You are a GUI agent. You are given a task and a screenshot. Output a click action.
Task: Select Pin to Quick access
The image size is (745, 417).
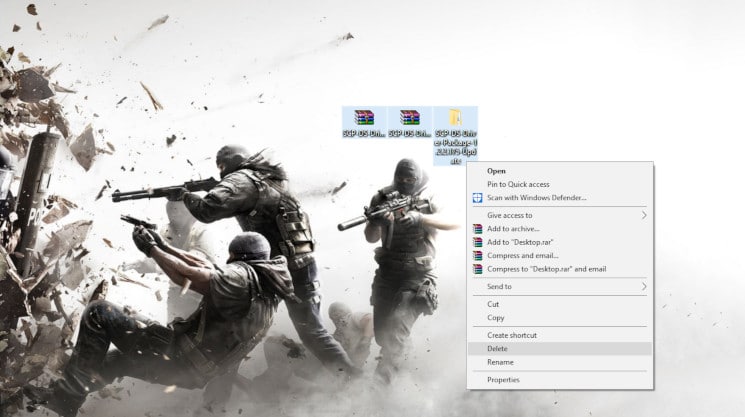[x=560, y=184]
